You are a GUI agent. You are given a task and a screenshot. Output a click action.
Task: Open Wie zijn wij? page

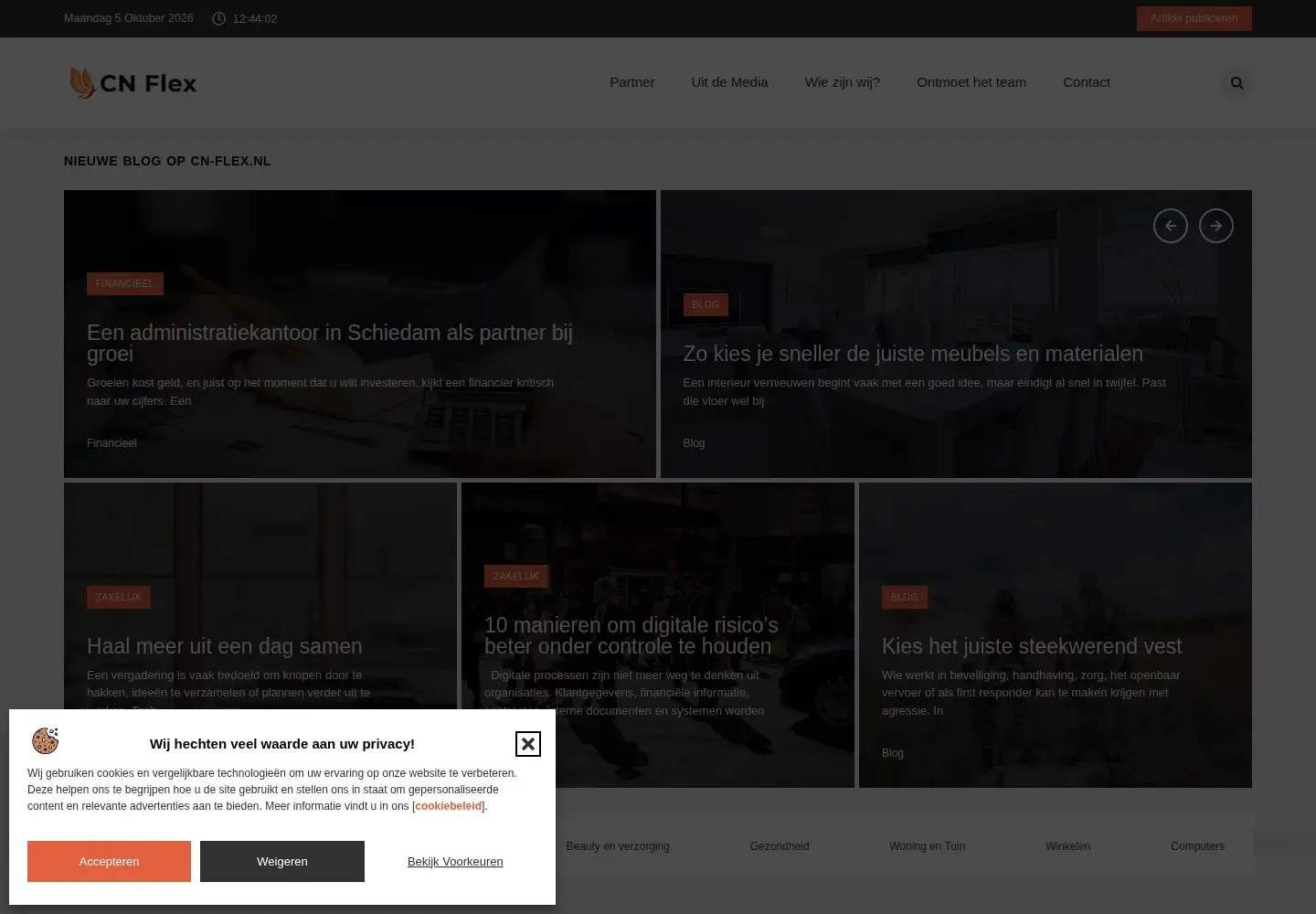[x=842, y=82]
